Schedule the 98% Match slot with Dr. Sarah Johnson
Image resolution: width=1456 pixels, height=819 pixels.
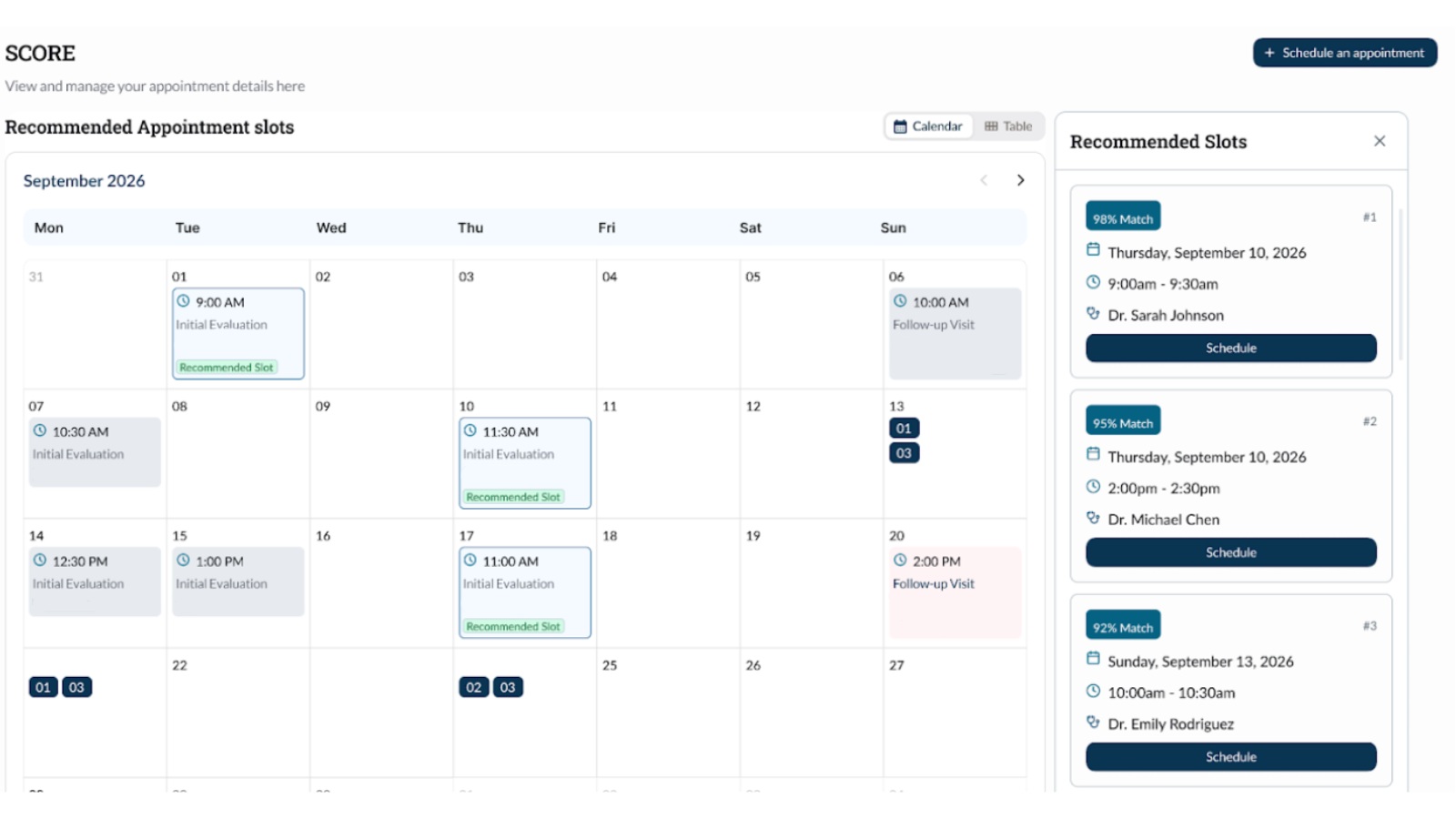(1230, 348)
